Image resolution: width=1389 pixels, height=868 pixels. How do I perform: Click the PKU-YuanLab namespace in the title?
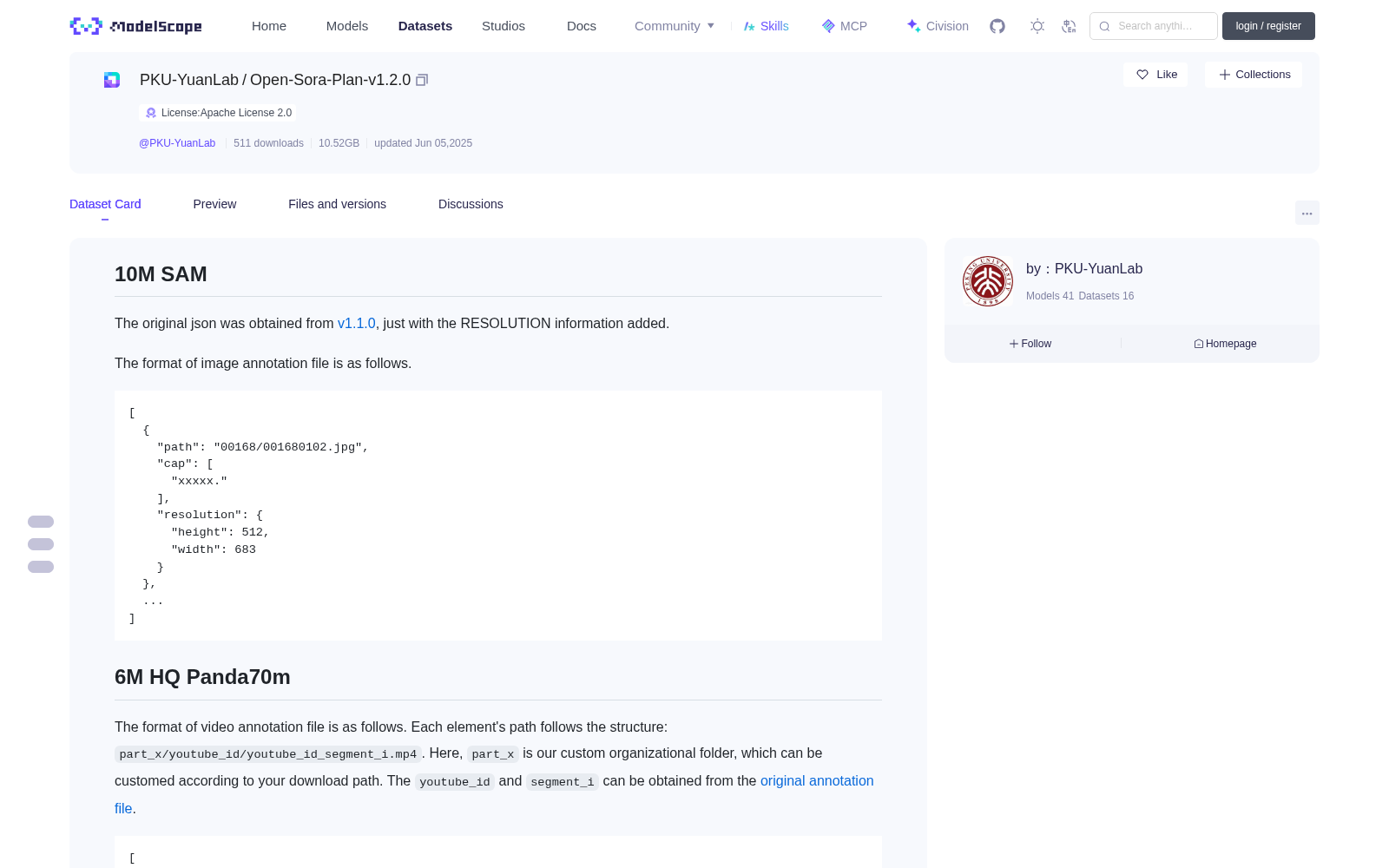point(189,80)
